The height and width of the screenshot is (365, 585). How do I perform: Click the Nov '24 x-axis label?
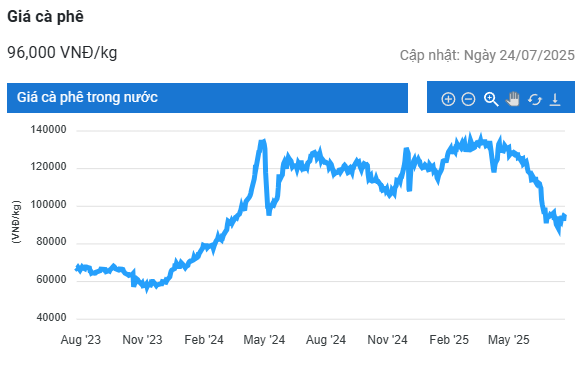click(387, 340)
